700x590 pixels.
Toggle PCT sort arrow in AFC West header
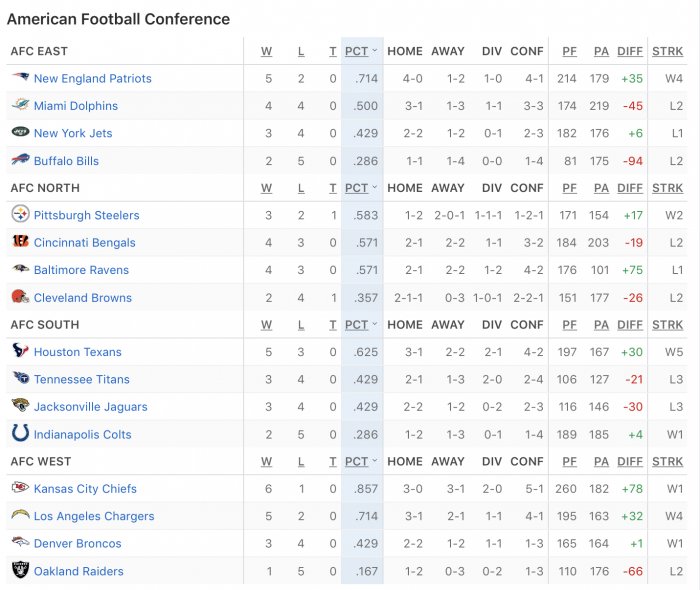pos(375,461)
